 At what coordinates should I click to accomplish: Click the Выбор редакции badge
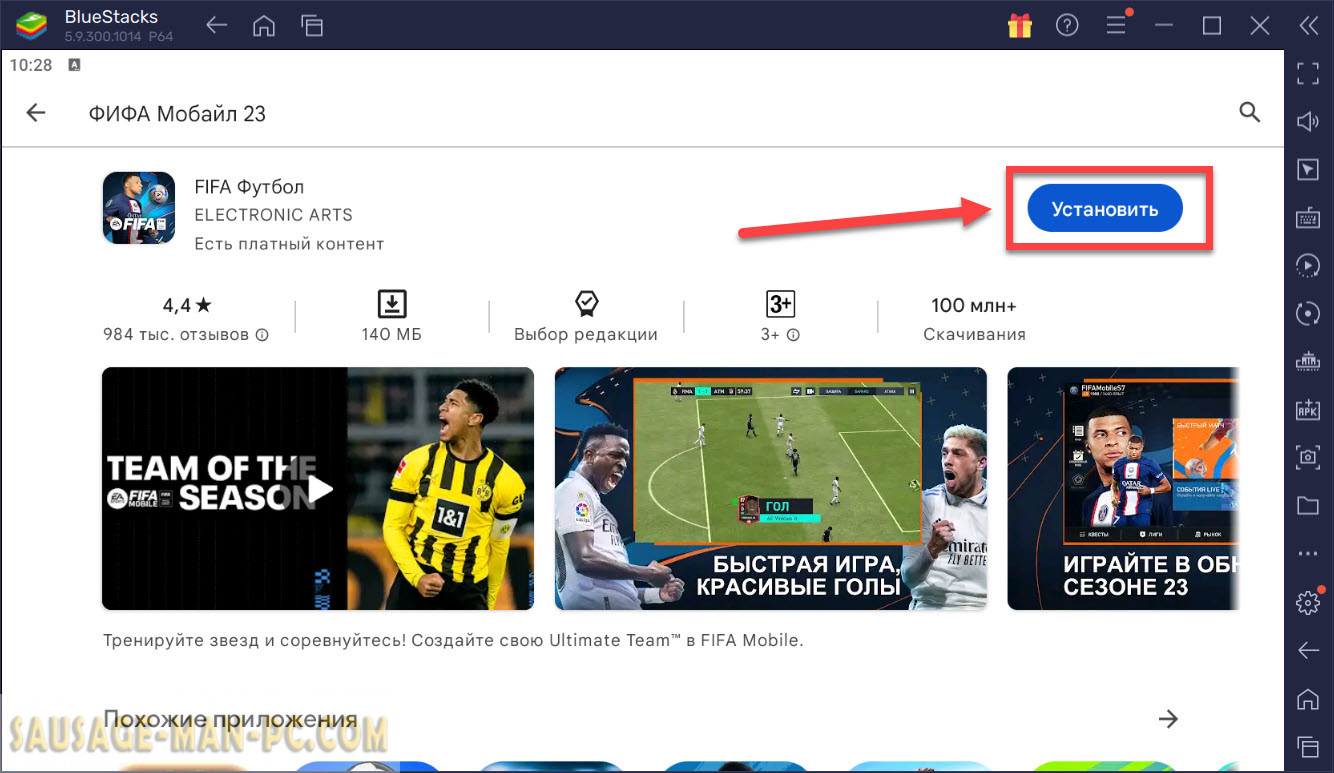[586, 318]
